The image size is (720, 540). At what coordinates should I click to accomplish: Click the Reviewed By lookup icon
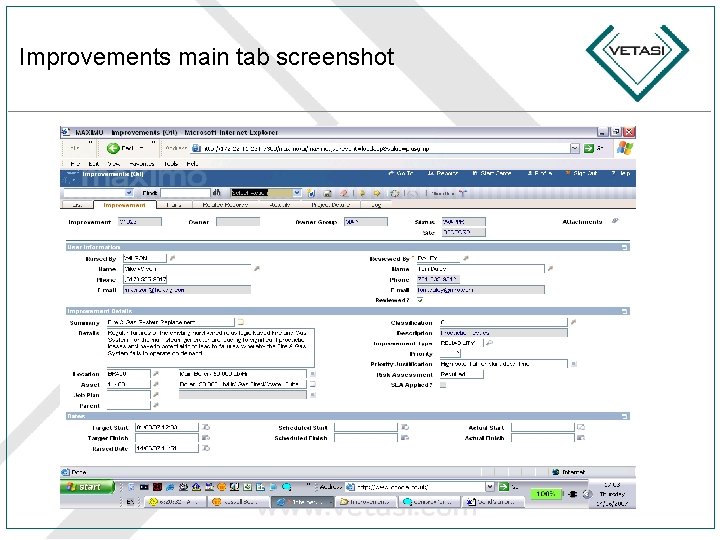[x=466, y=259]
